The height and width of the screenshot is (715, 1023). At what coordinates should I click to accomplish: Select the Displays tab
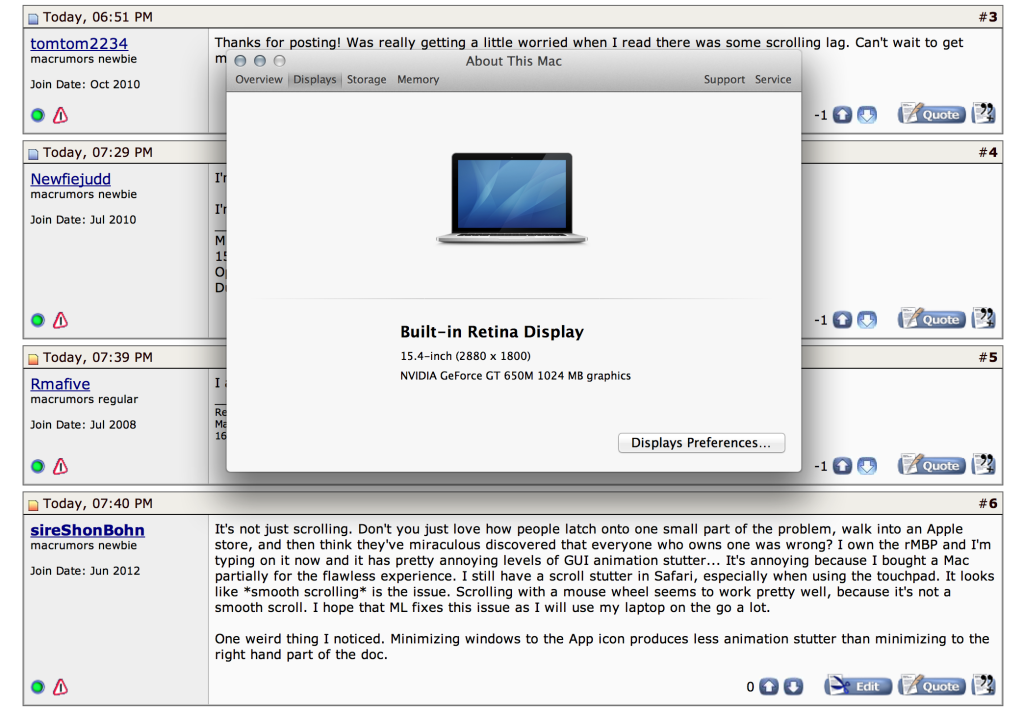tap(314, 80)
